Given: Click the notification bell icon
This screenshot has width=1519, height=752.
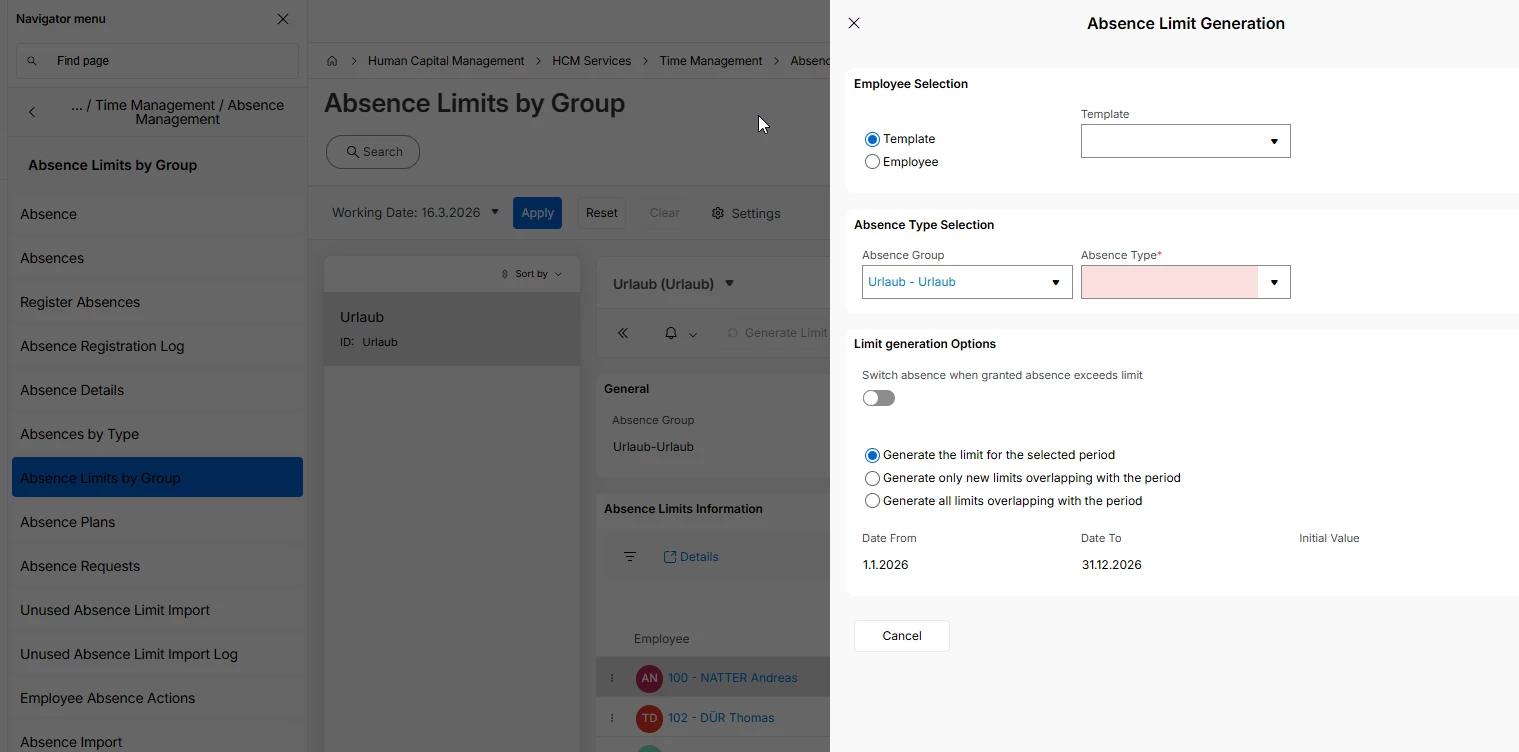Looking at the screenshot, I should (x=671, y=333).
